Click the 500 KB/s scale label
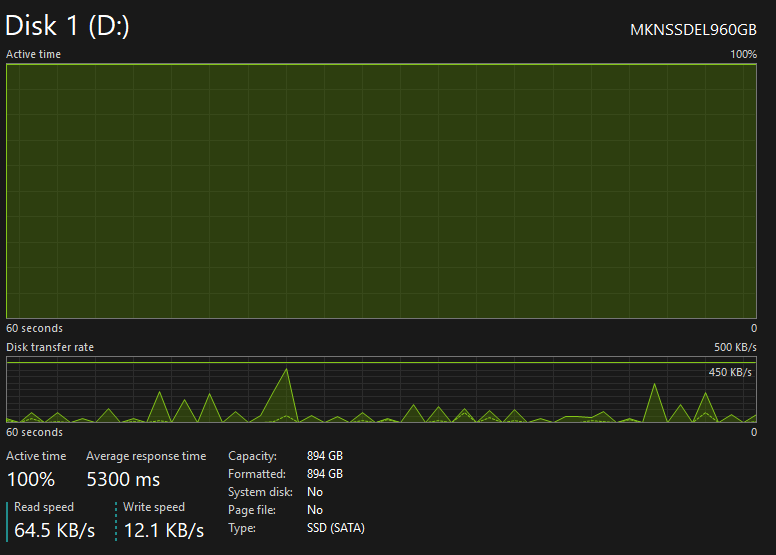The width and height of the screenshot is (776, 555). pos(735,347)
